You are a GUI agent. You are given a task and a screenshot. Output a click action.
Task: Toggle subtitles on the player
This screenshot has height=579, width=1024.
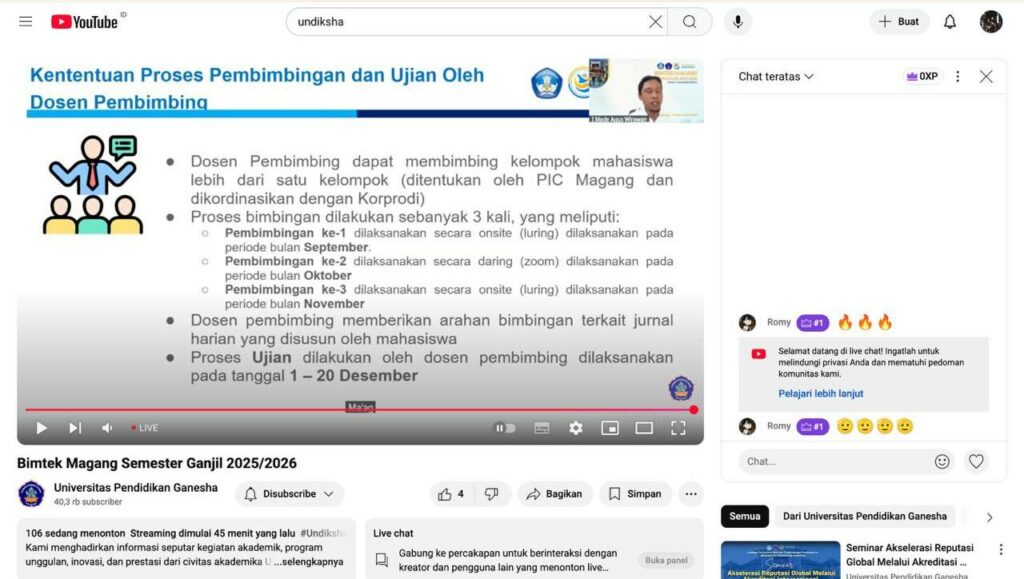click(x=542, y=428)
